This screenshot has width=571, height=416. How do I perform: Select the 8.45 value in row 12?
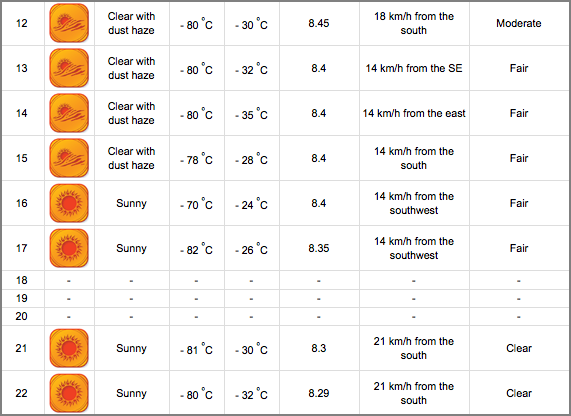319,23
